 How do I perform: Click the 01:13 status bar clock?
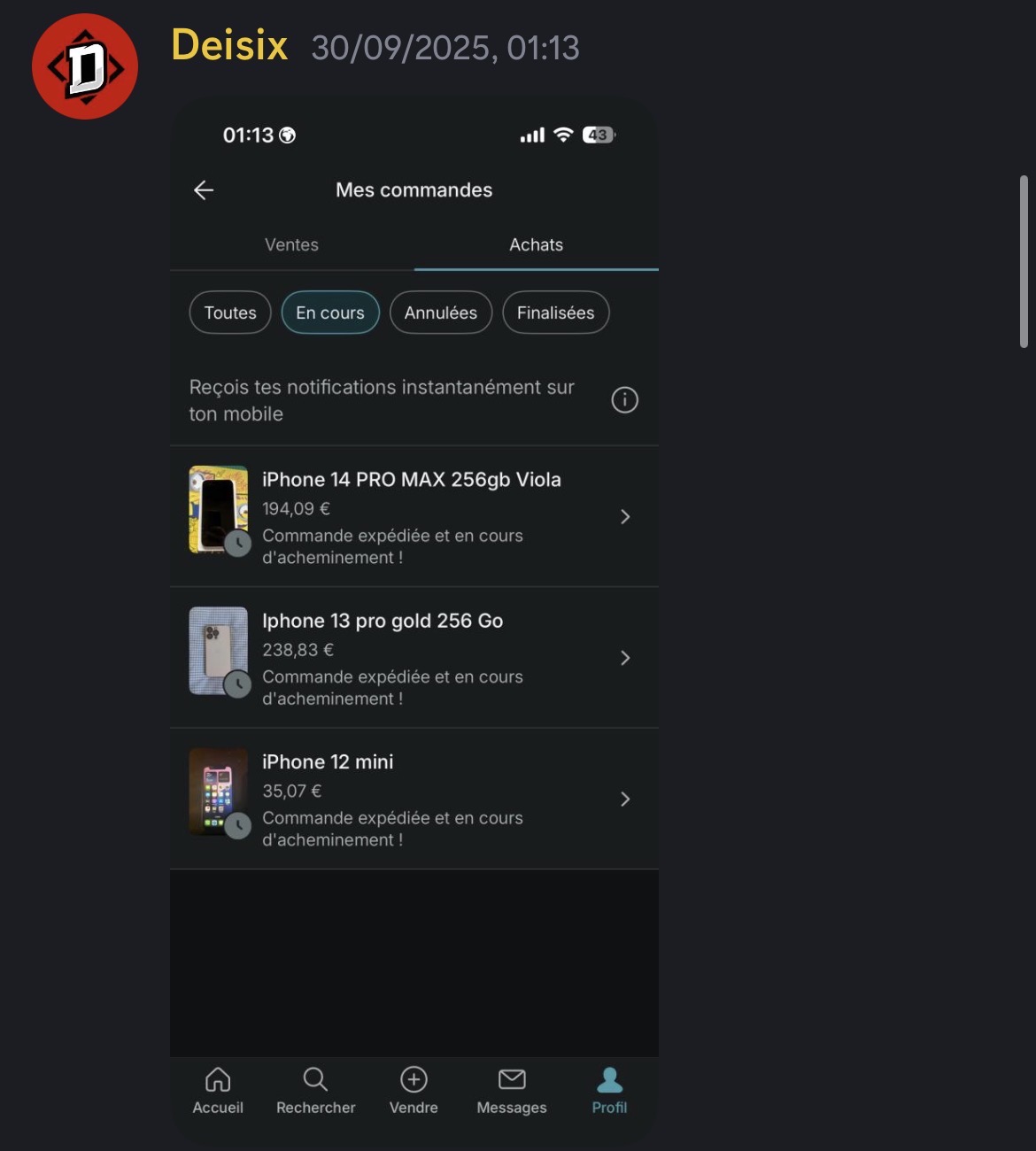tap(248, 135)
